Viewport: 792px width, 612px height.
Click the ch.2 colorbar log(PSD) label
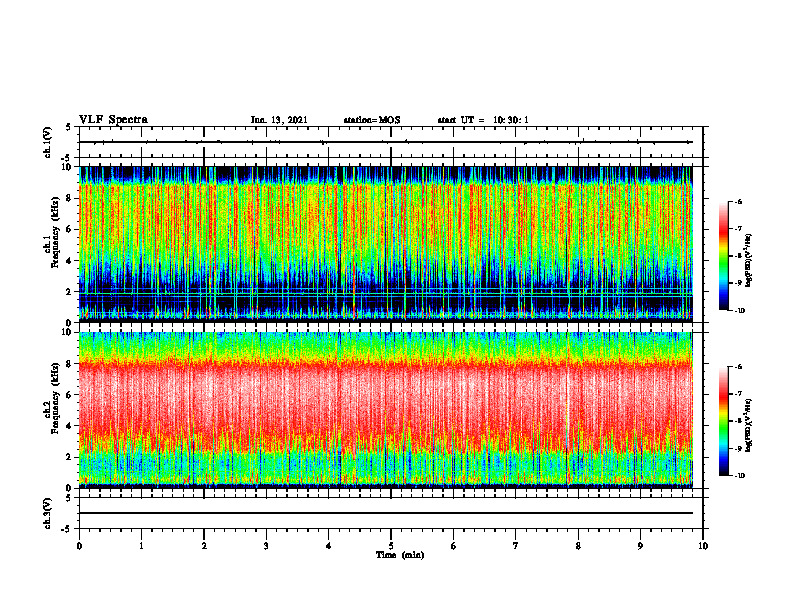(x=748, y=425)
